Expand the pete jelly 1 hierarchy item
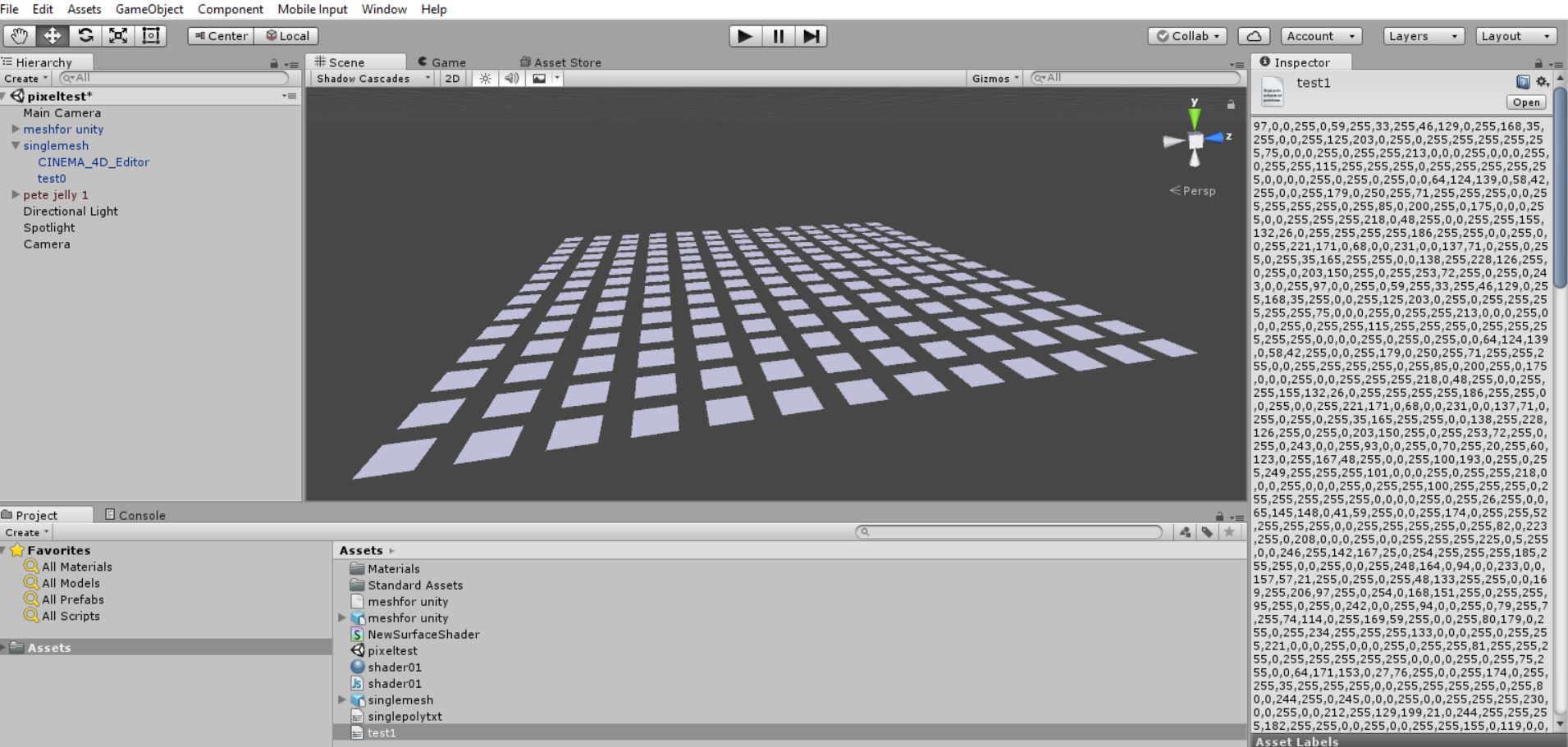 (16, 194)
